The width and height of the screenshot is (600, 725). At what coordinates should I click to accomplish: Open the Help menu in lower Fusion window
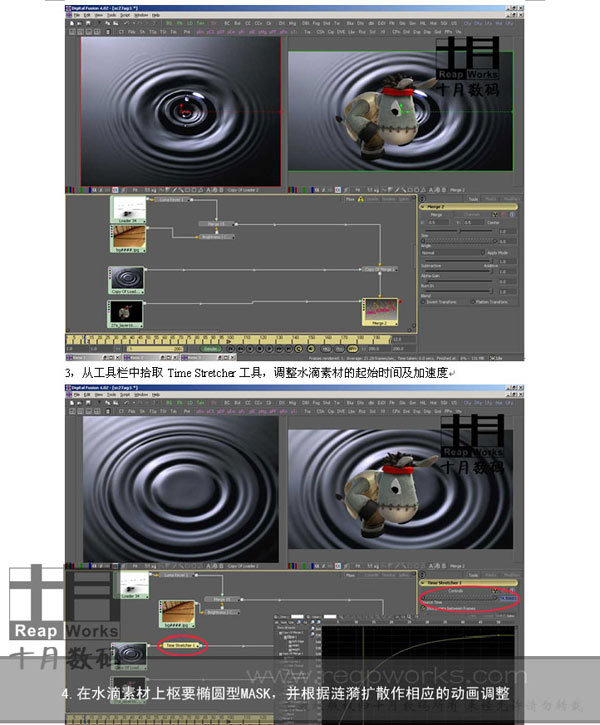tap(155, 395)
